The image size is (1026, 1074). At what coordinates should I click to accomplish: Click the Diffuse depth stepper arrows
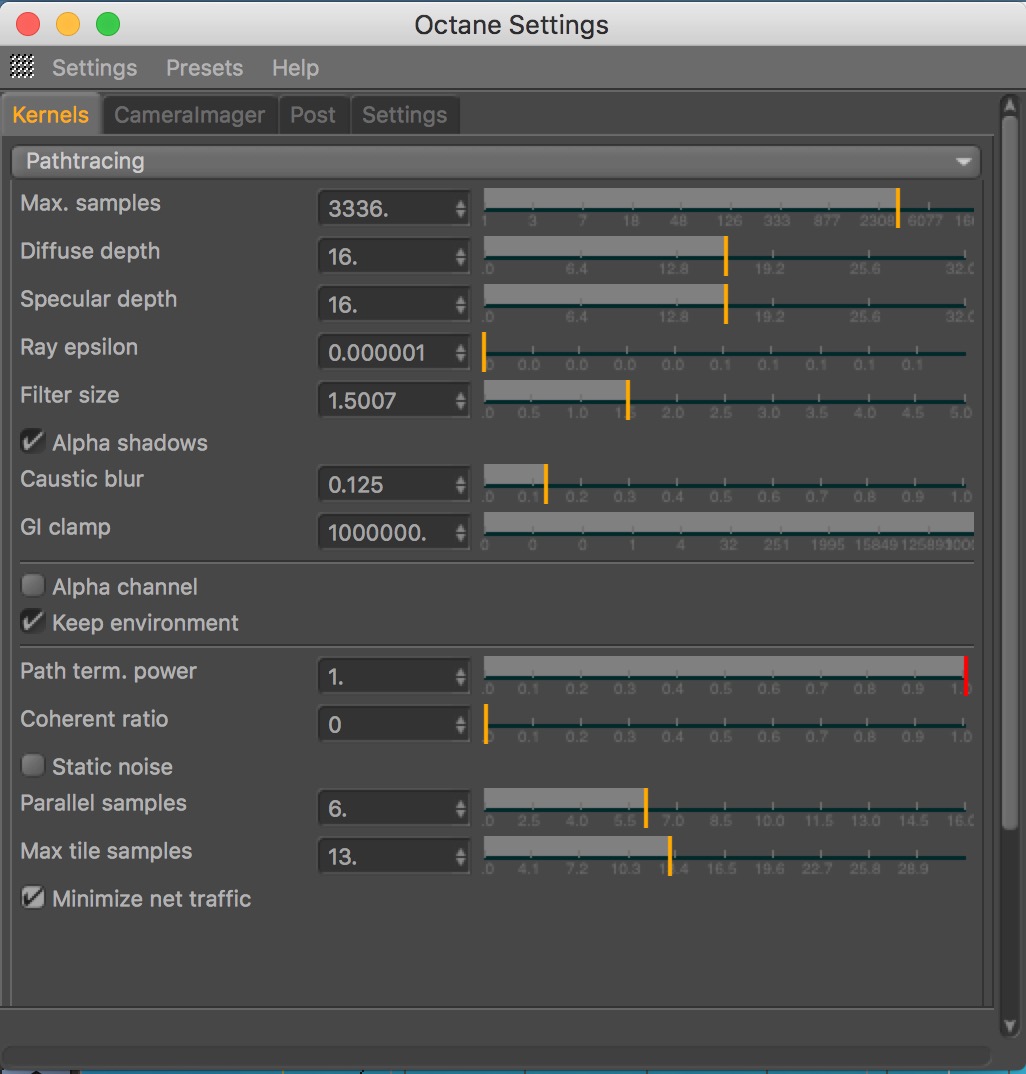pyautogui.click(x=461, y=257)
